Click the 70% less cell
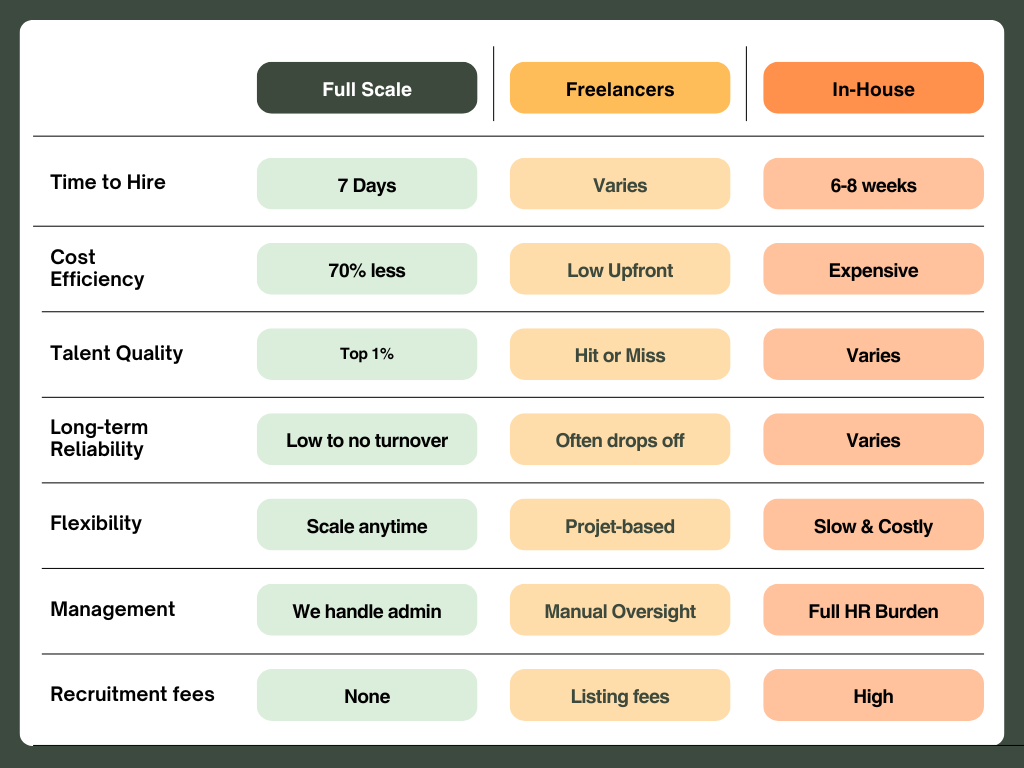 click(x=367, y=269)
